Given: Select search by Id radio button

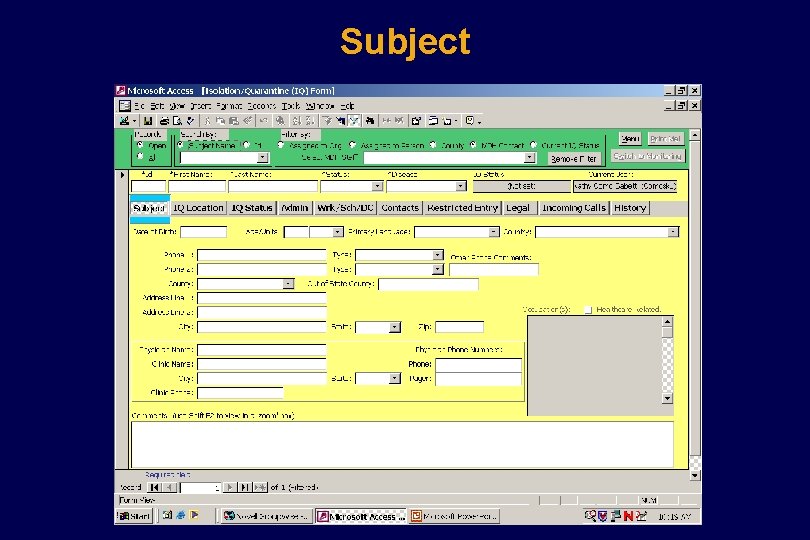Looking at the screenshot, I should click(x=246, y=145).
